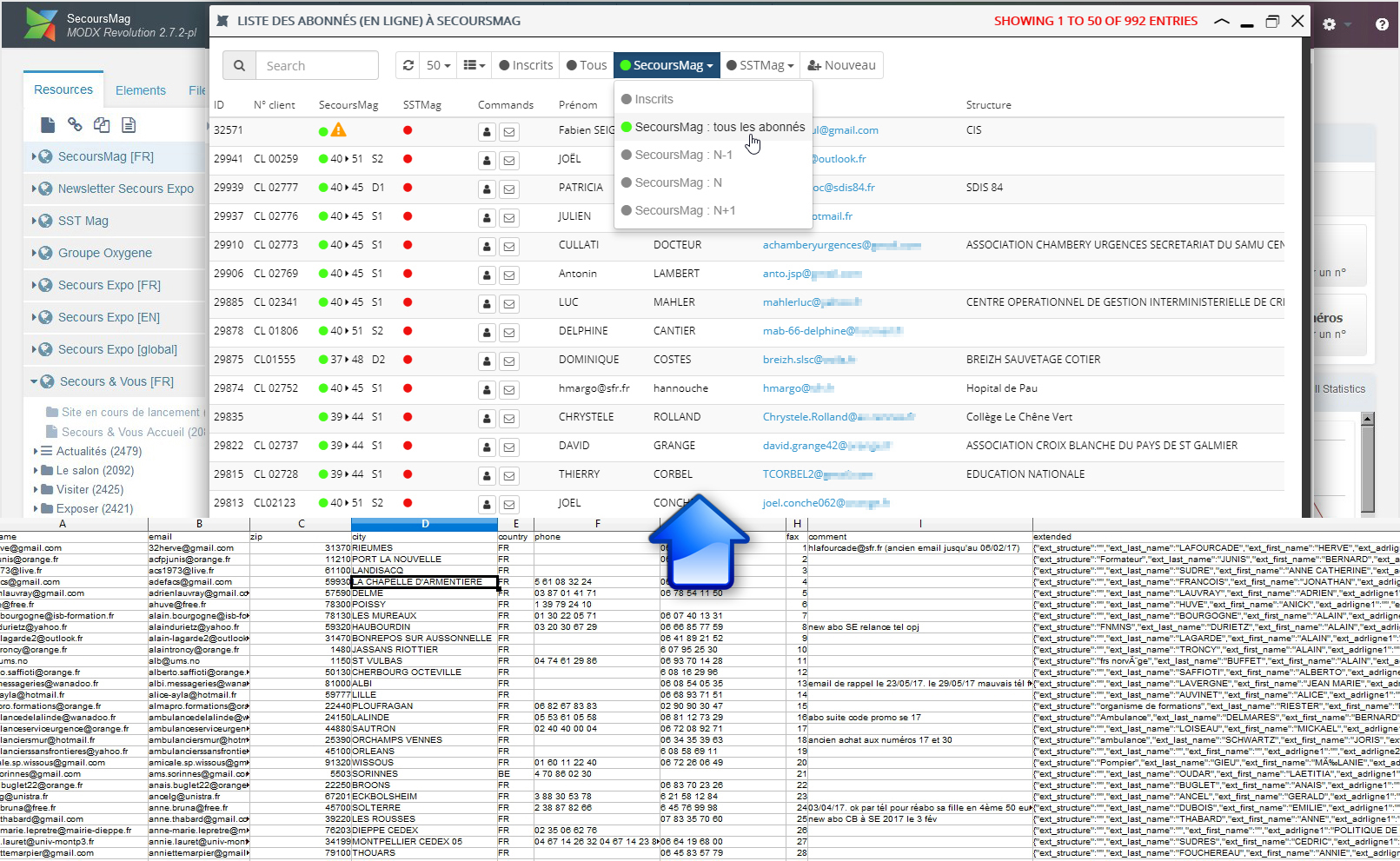The image size is (1400, 861).
Task: Click the up arrow of the right-side scrollbar
Action: click(1367, 419)
